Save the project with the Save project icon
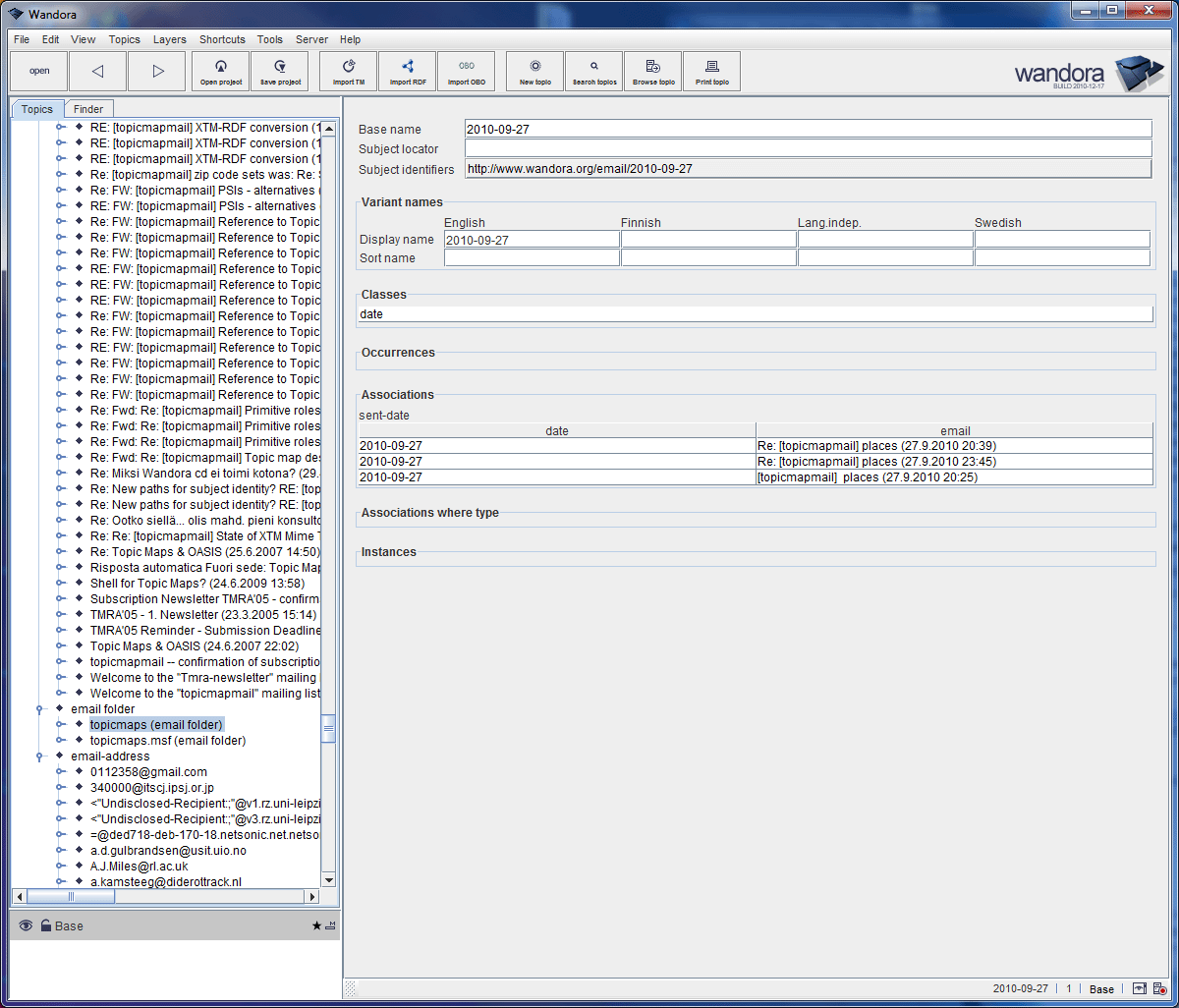1179x1008 pixels. pos(279,71)
